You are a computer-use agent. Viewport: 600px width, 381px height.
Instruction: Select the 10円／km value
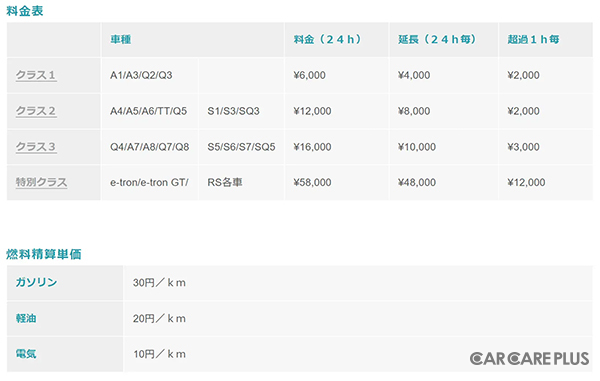[159, 354]
